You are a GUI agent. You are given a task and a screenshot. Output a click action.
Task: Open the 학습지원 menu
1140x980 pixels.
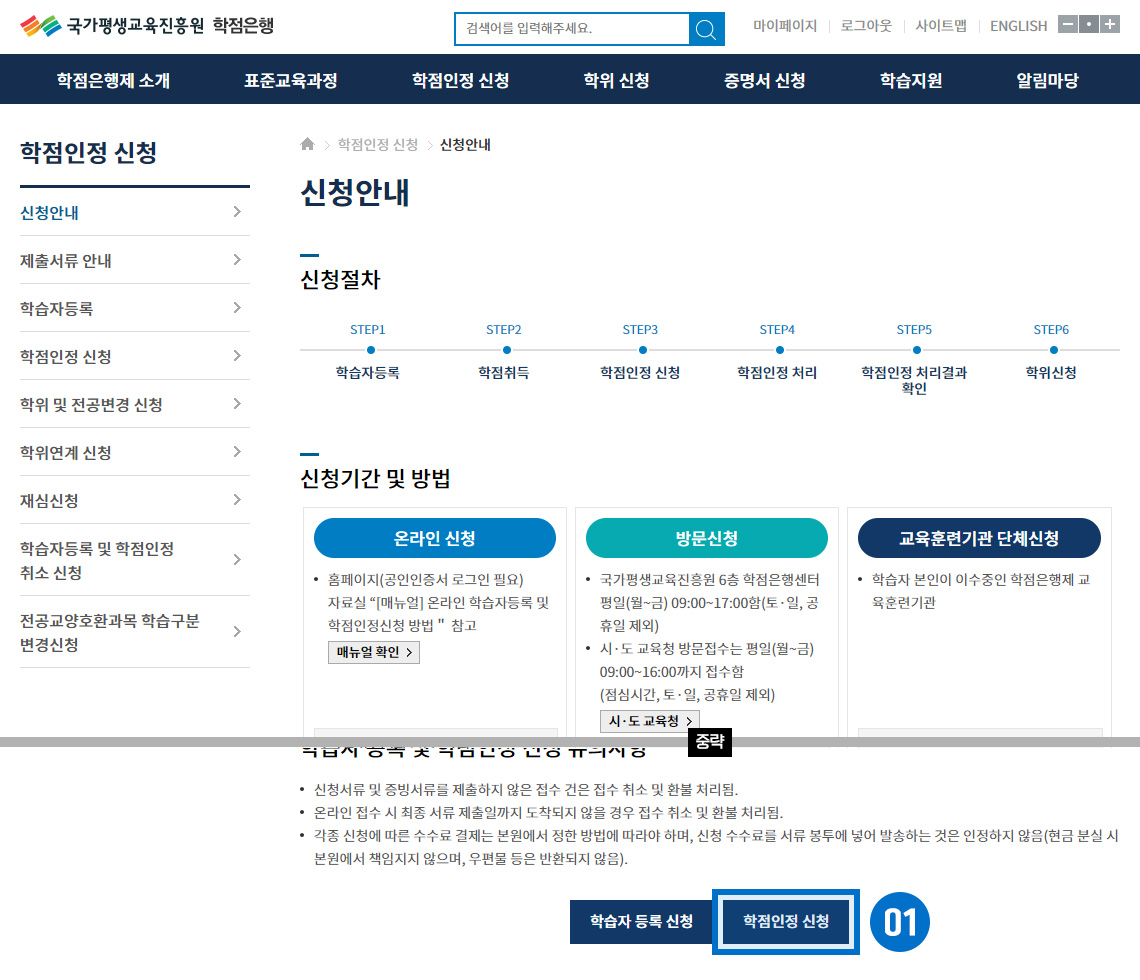point(911,81)
